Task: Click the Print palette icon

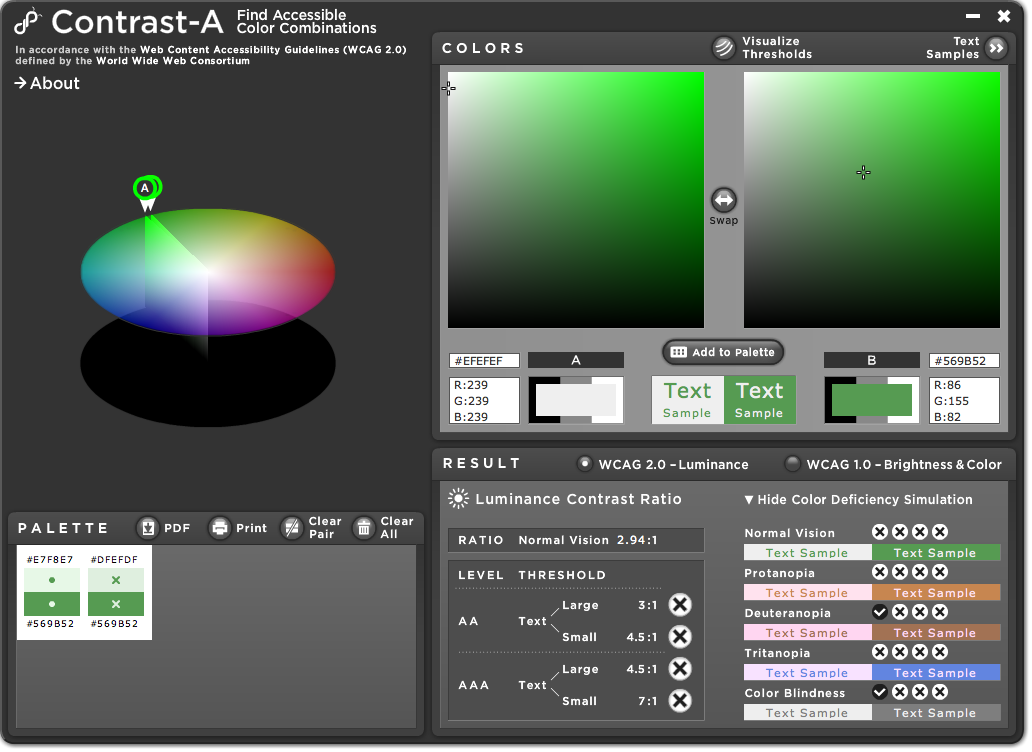Action: [220, 528]
